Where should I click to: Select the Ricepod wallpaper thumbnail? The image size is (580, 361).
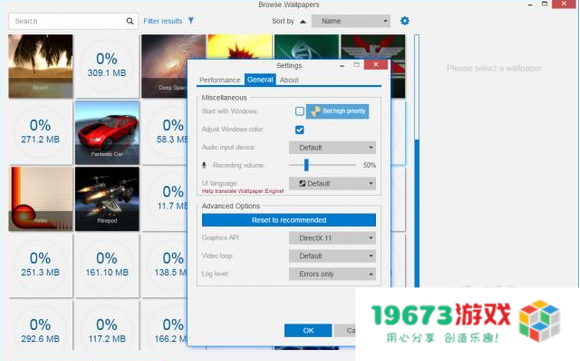tap(107, 199)
